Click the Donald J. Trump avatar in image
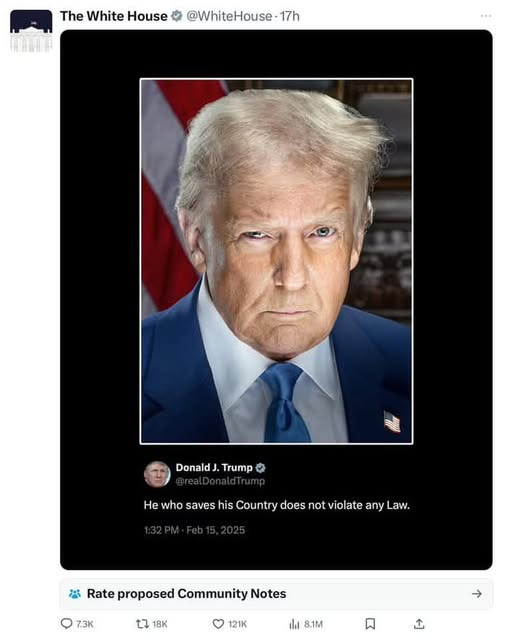Image resolution: width=520 pixels, height=640 pixels. (x=157, y=474)
